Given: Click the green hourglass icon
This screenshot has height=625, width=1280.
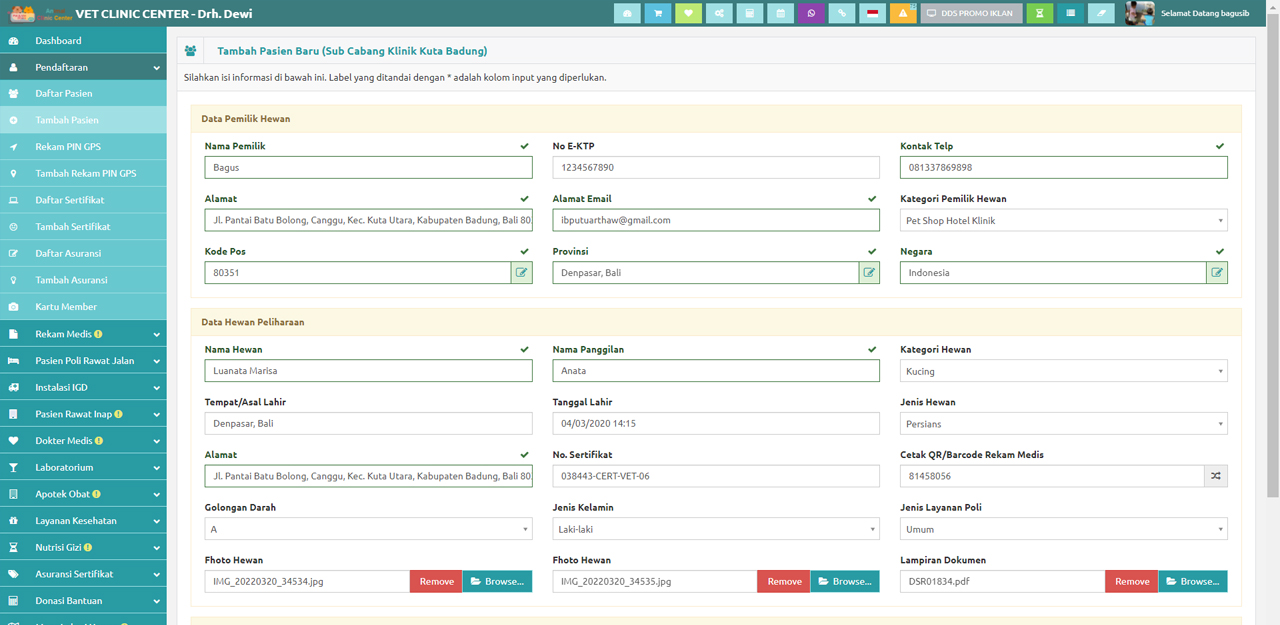Looking at the screenshot, I should 1040,13.
